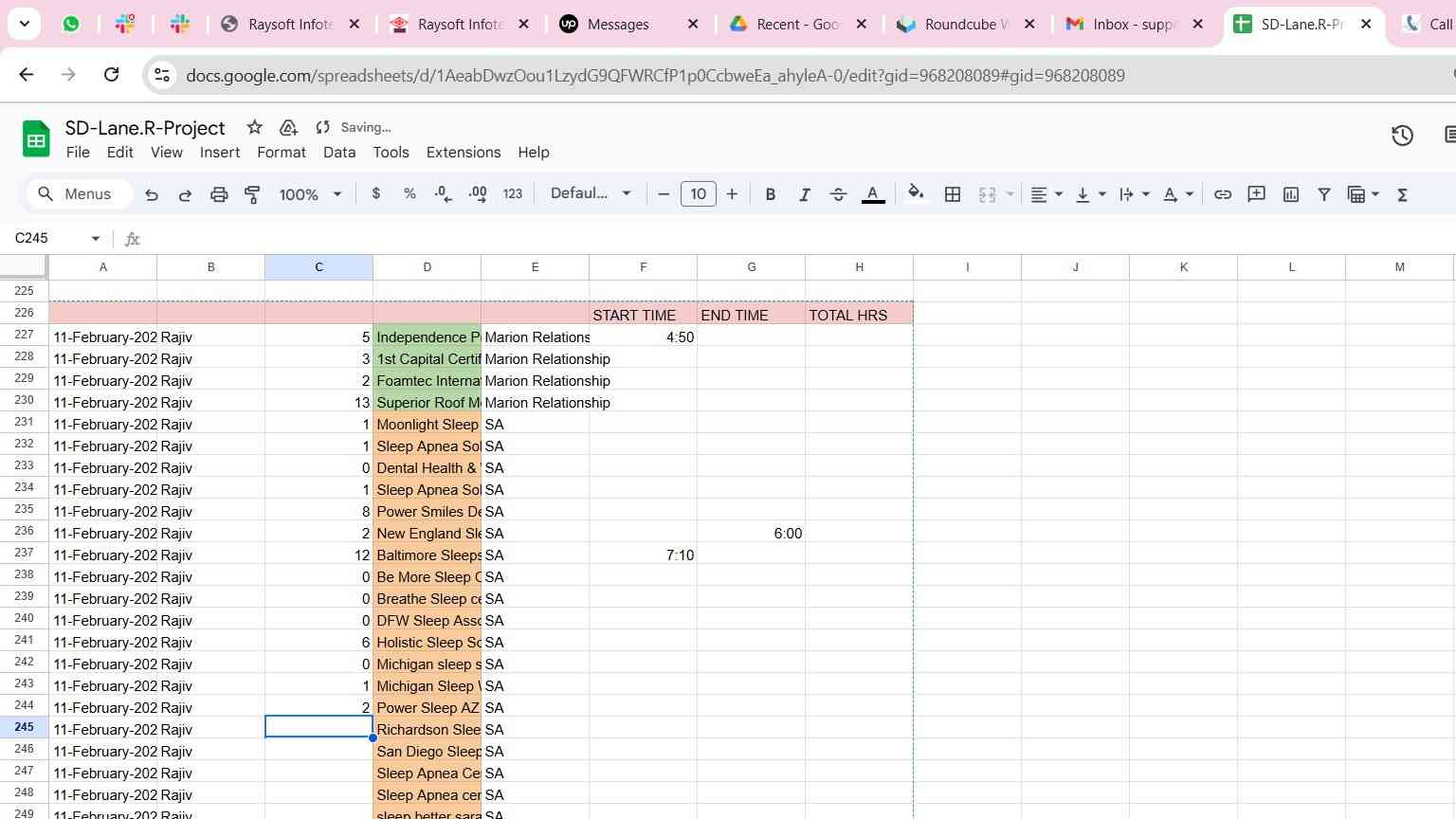Toggle bold formatting
Viewport: 1456px width, 819px height.
pyautogui.click(x=771, y=194)
